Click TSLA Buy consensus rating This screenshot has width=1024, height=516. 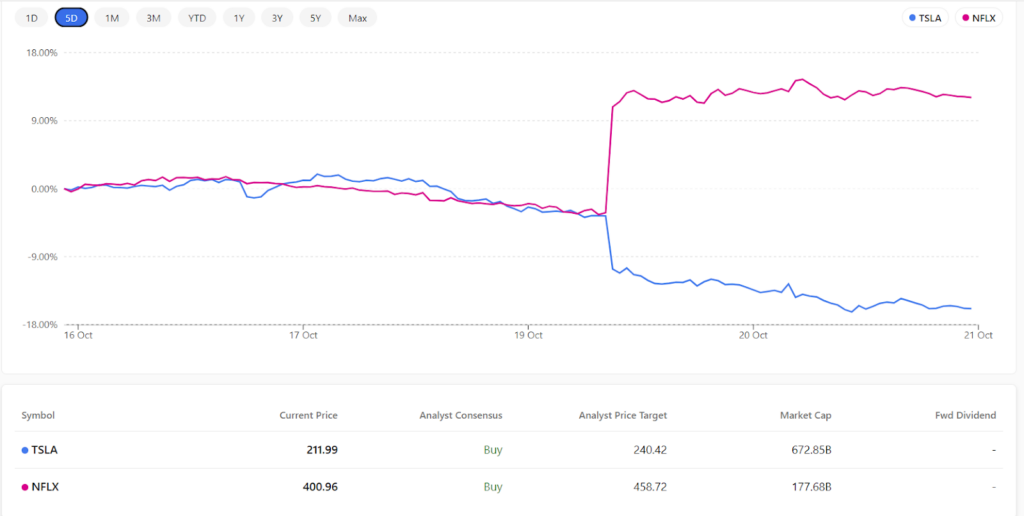coord(493,450)
